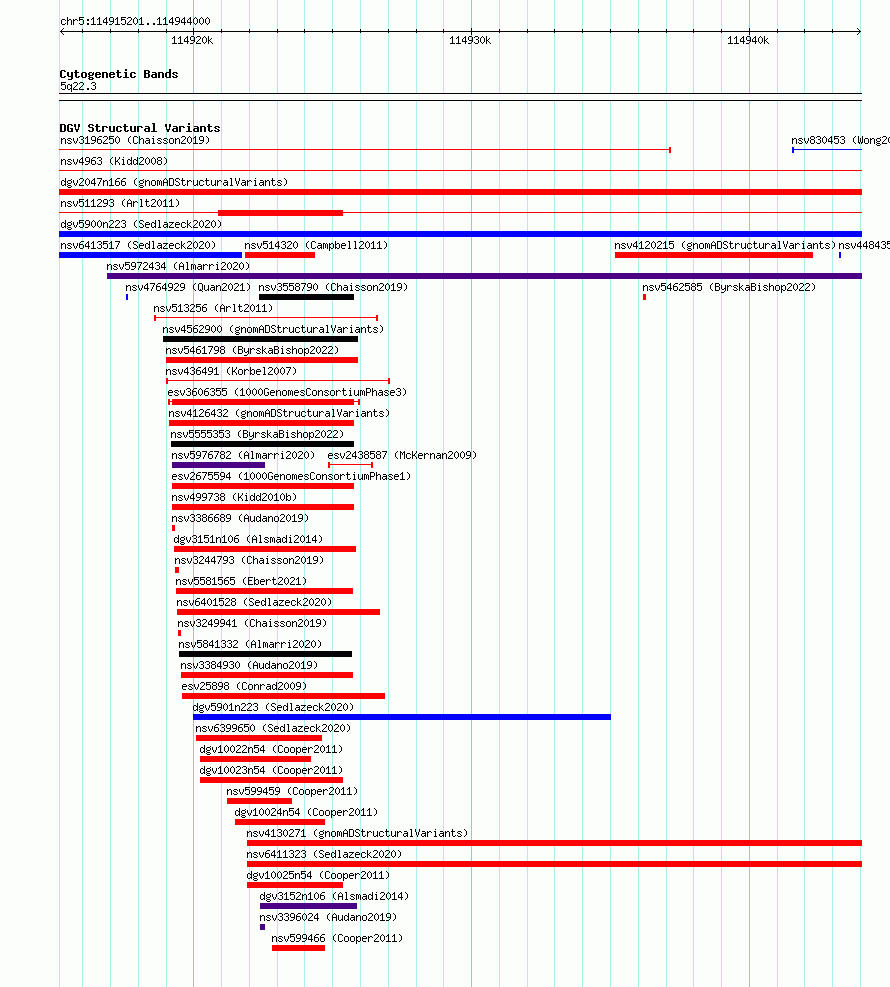This screenshot has width=890, height=987.
Task: Open the nsv3384930 (Audano2019) label
Action: [249, 665]
